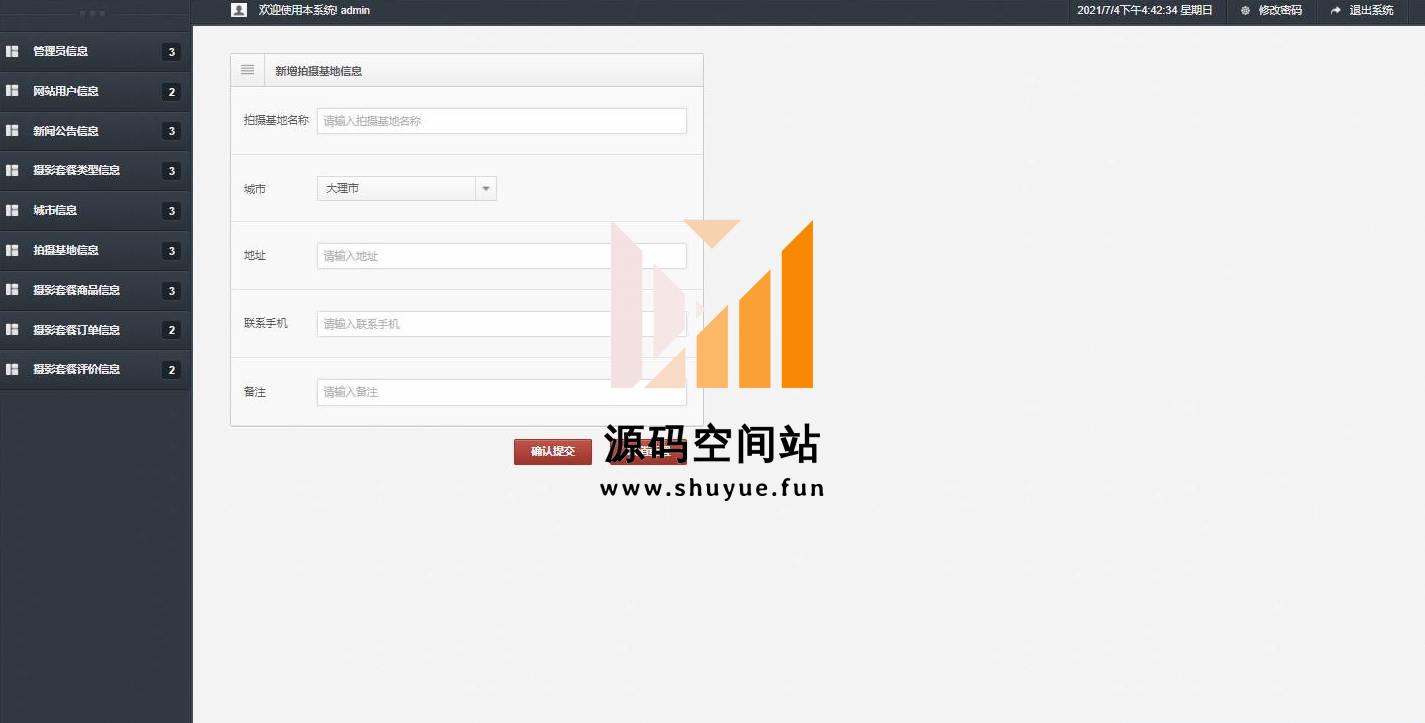1425x723 pixels.
Task: Open the 摄影套餐订单信息 sidebar menu
Action: point(76,330)
